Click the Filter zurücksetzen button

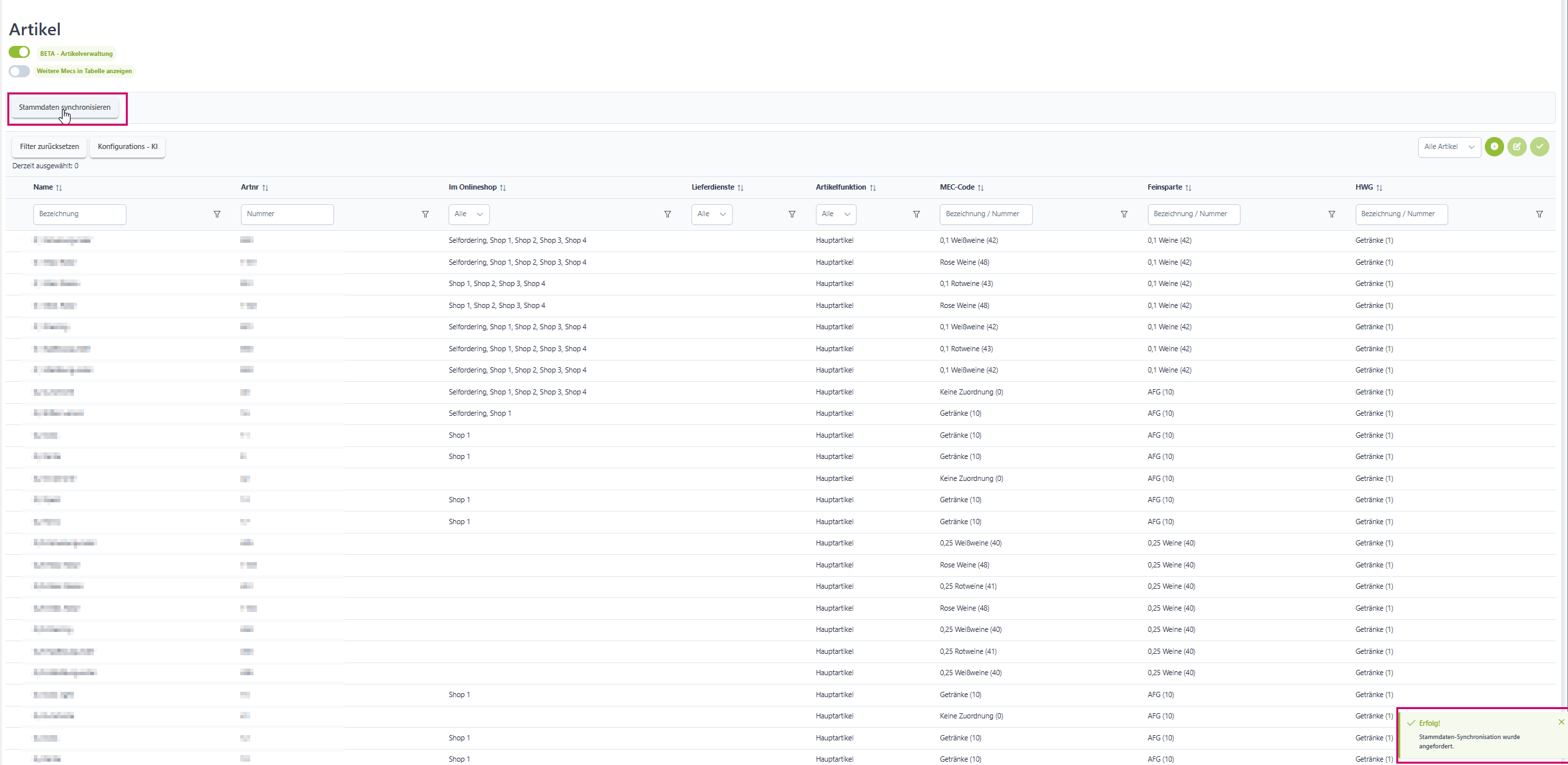pyautogui.click(x=49, y=146)
